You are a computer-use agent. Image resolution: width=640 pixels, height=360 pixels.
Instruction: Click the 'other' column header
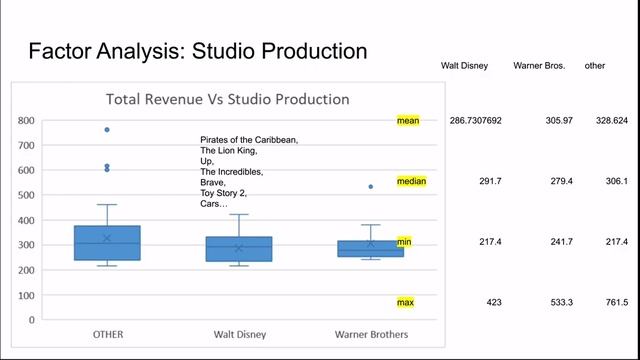(595, 66)
